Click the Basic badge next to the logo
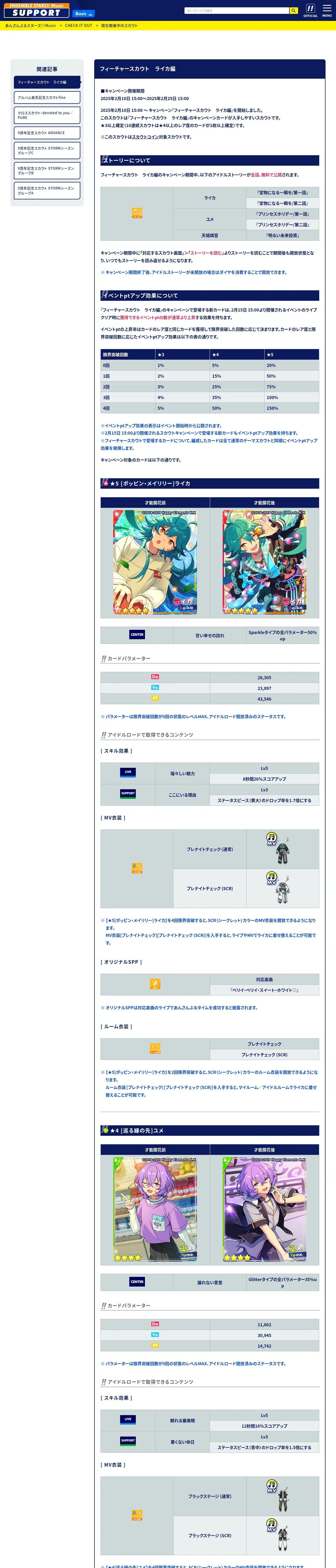Screen dimensions: 336x1568 pyautogui.click(x=83, y=13)
